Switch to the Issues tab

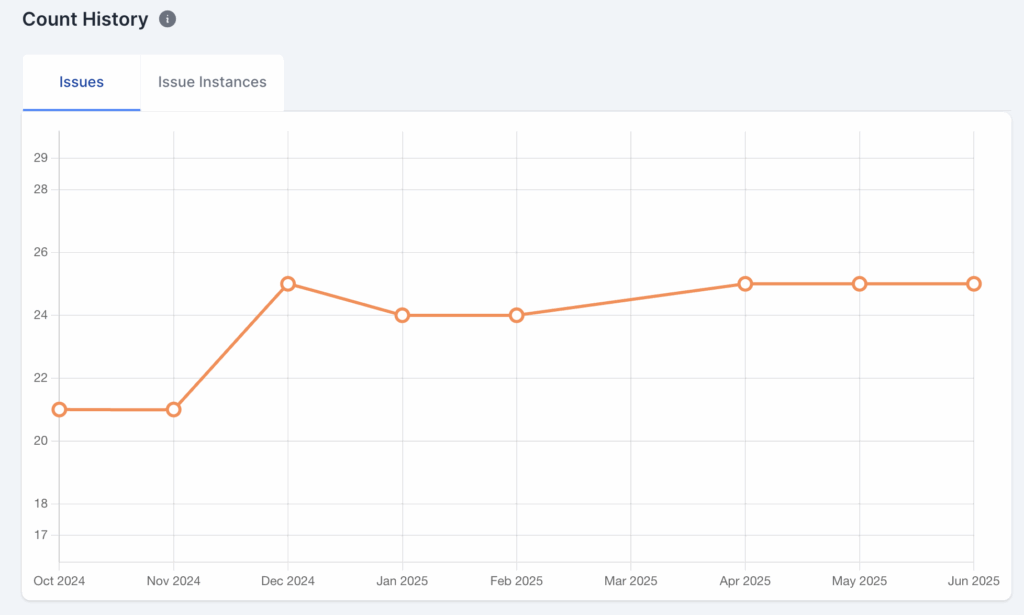pyautogui.click(x=81, y=82)
